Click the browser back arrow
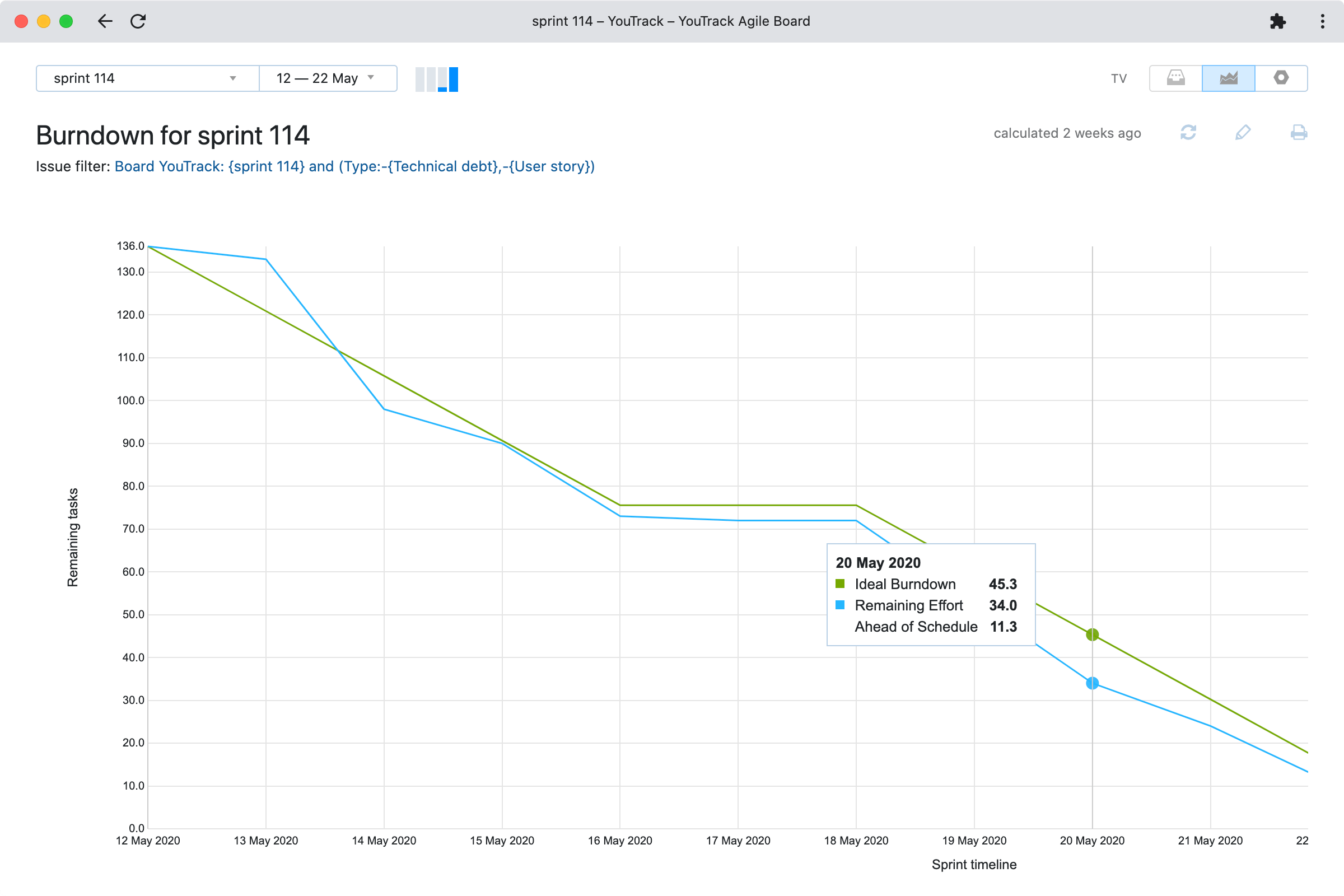1344x896 pixels. 105,21
